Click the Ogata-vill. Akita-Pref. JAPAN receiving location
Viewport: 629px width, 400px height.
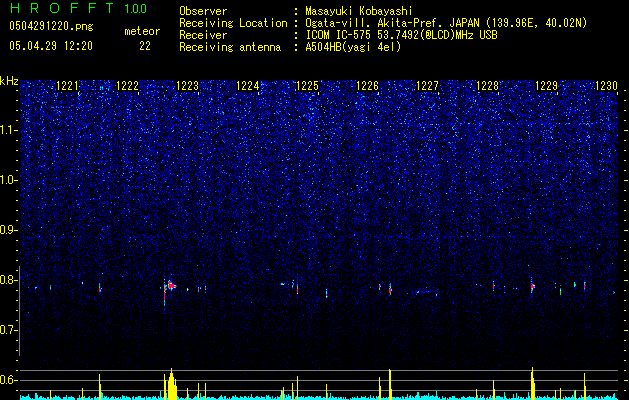pos(447,23)
